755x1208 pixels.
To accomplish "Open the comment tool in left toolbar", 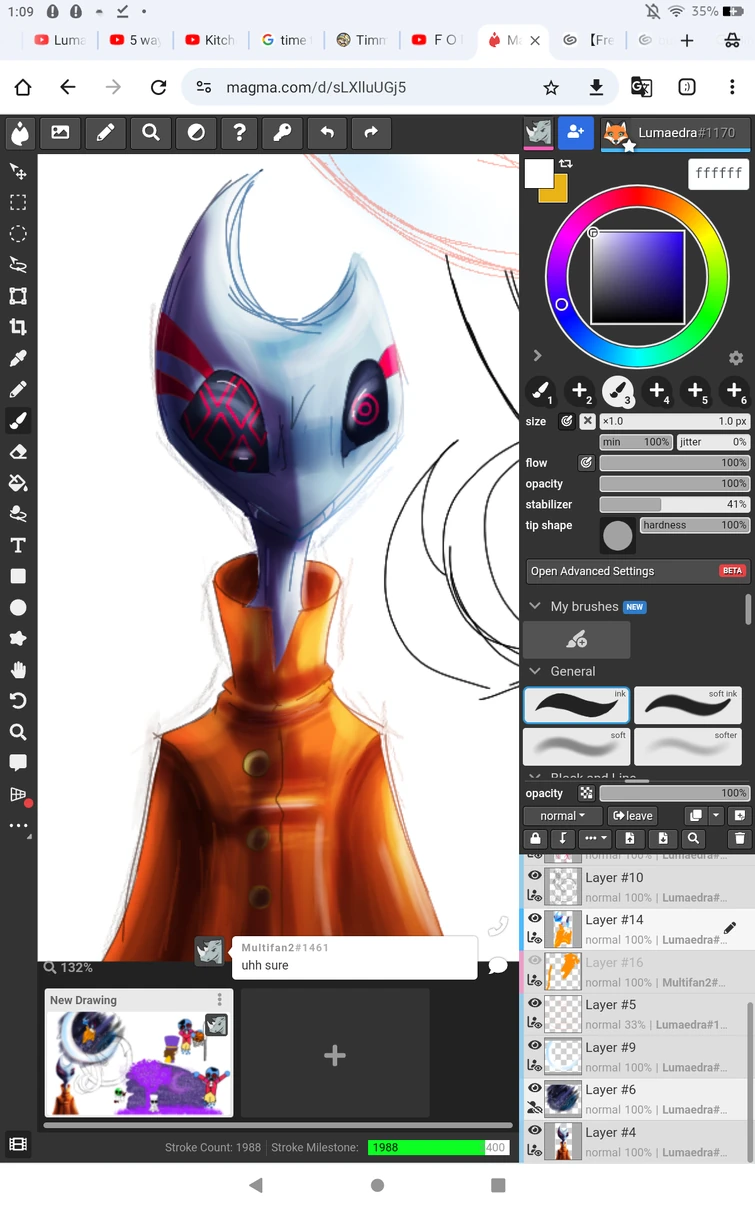I will coord(18,763).
